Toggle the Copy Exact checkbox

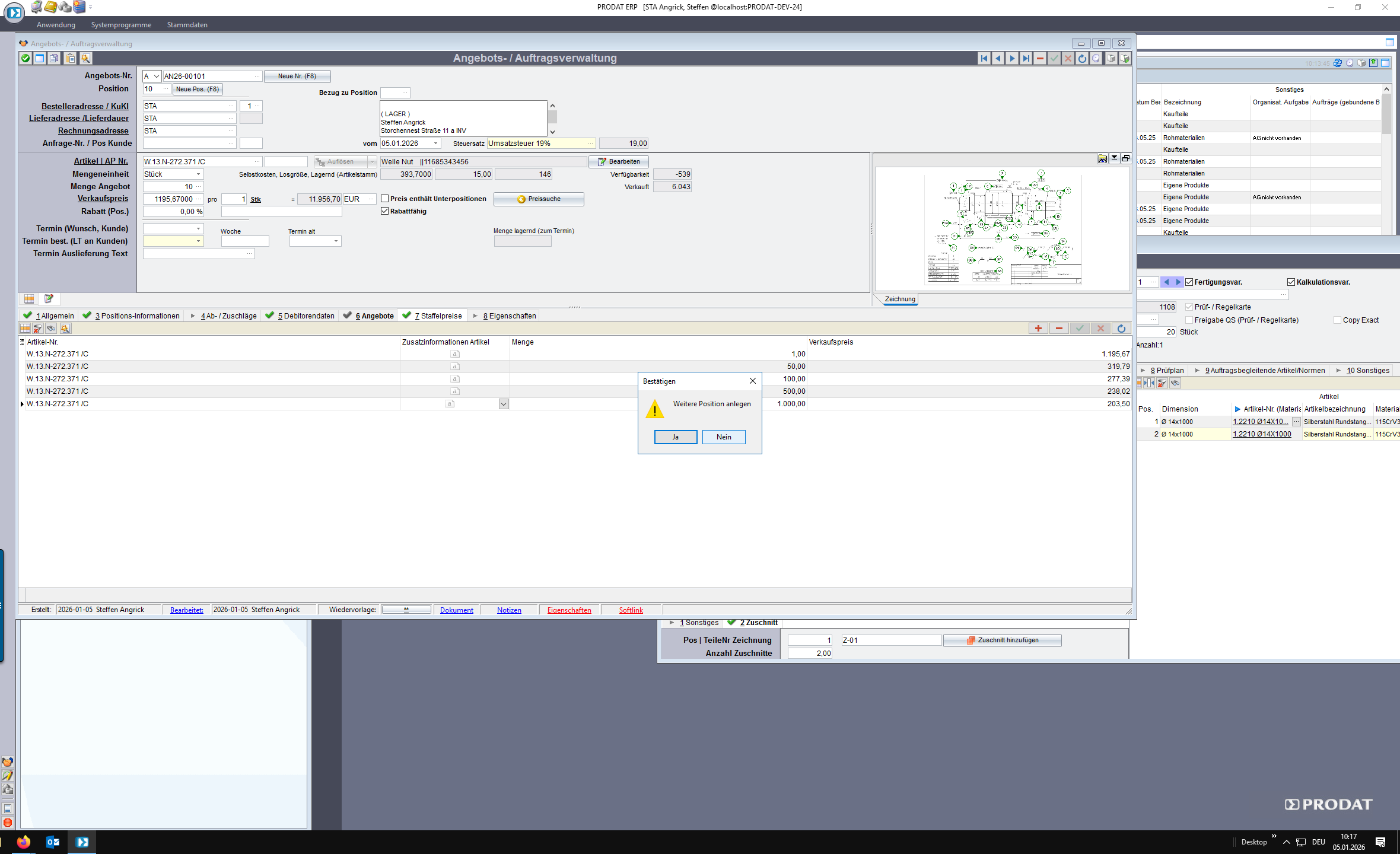click(1337, 320)
